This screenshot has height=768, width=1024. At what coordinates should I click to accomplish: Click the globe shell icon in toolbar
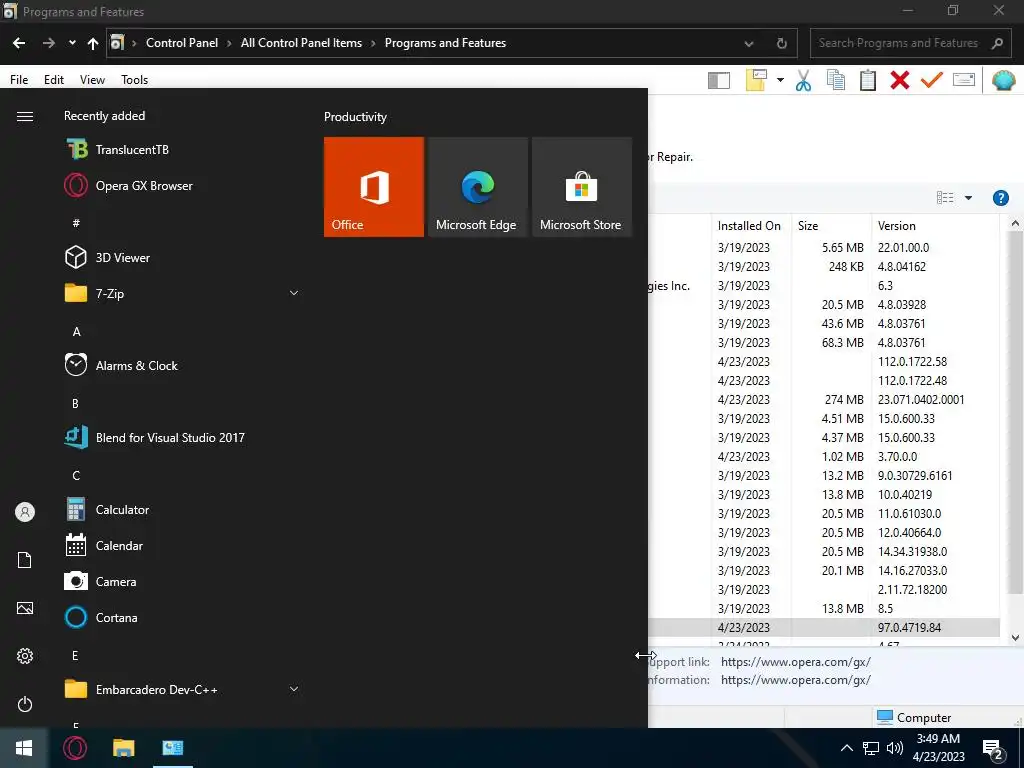1004,80
